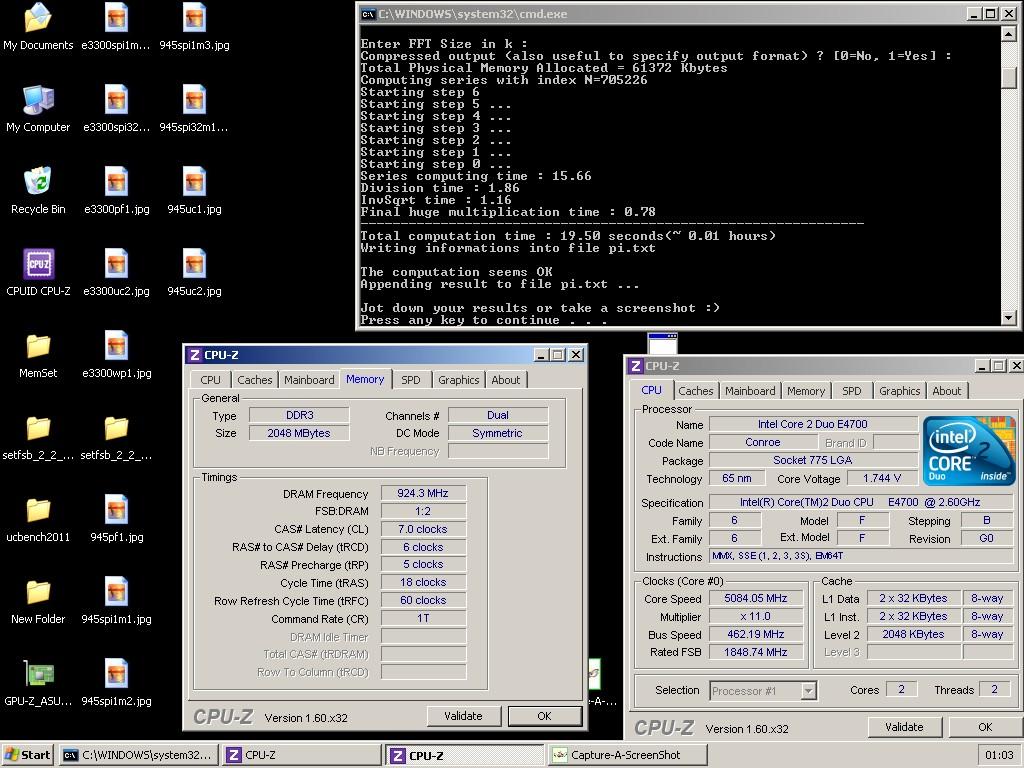Click the FSB:DRAM ratio 1:2 field
Screen dimensions: 1024x768
coord(423,511)
